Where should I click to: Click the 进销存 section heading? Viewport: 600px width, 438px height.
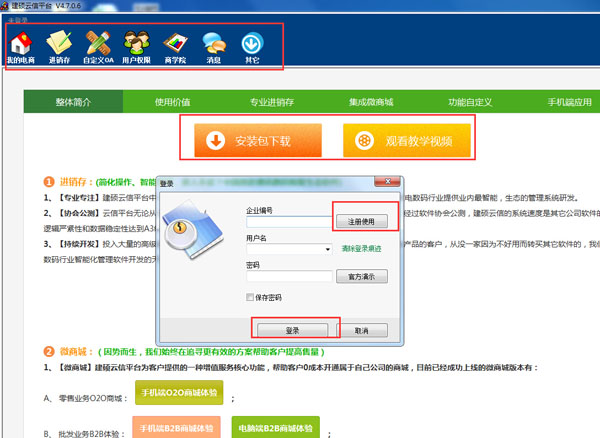77,182
